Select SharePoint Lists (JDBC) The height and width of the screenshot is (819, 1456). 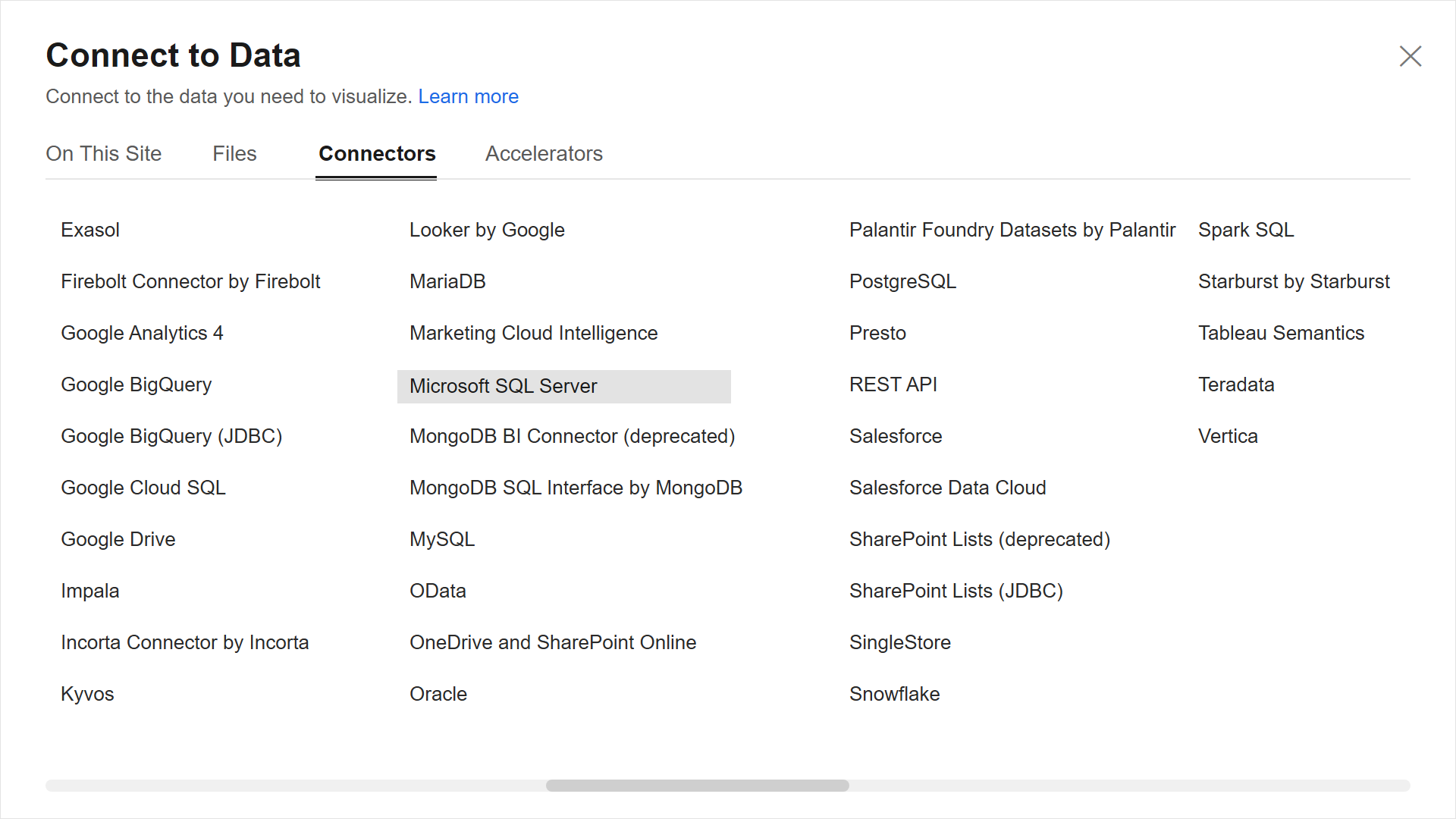click(x=956, y=591)
